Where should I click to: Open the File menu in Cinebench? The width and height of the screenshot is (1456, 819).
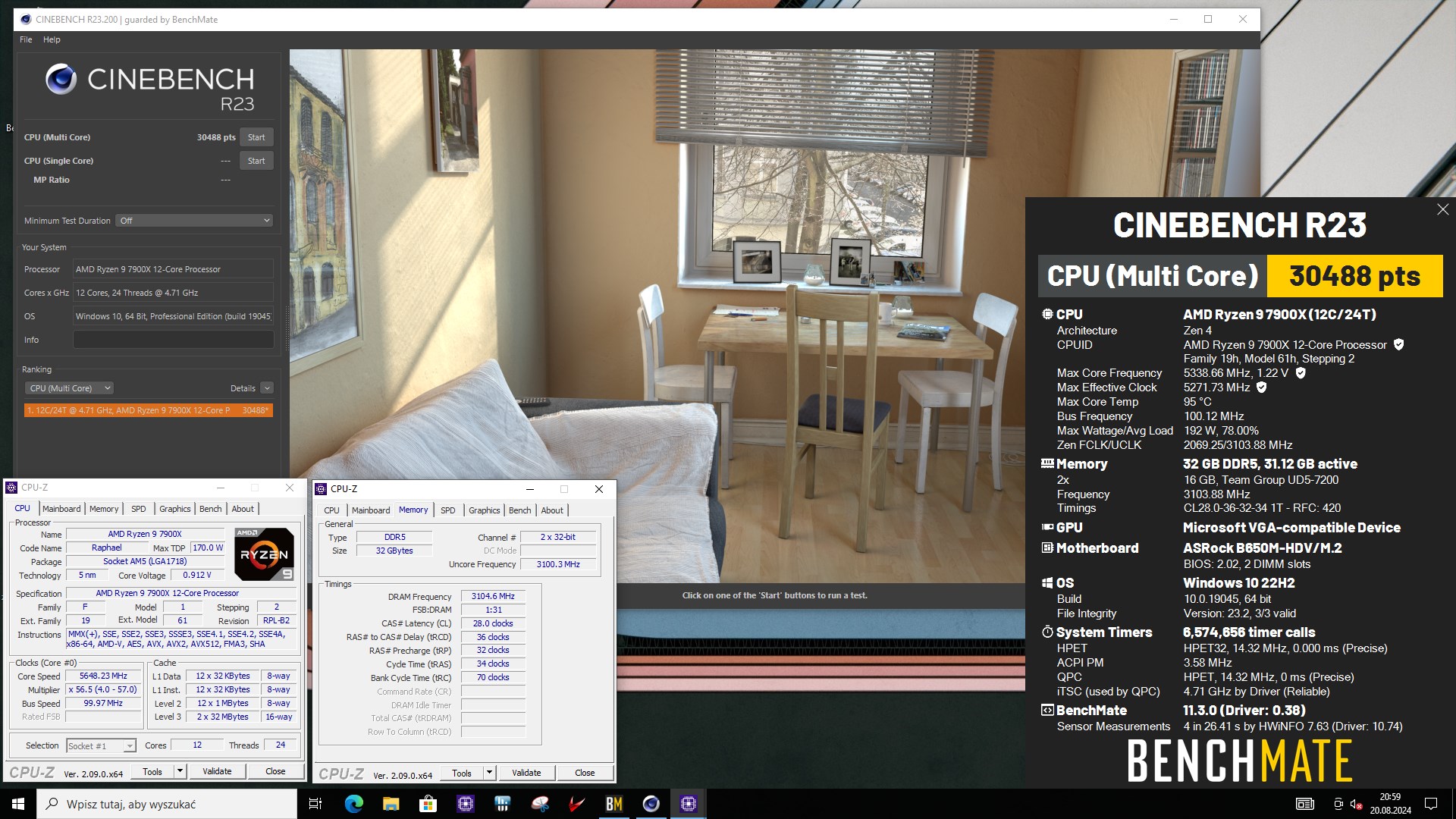coord(26,39)
